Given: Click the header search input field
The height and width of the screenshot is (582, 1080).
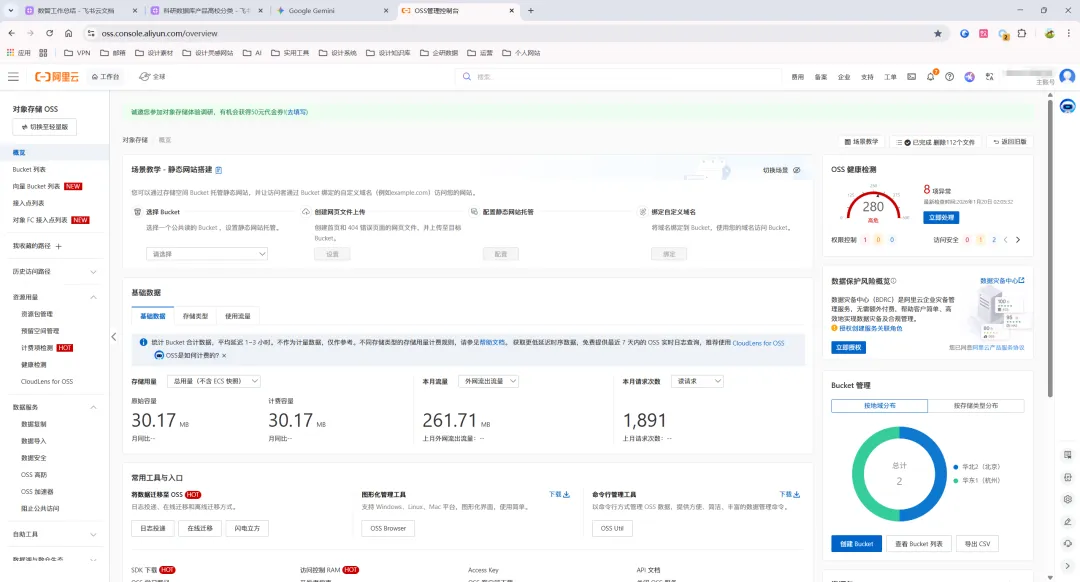Looking at the screenshot, I should [620, 76].
